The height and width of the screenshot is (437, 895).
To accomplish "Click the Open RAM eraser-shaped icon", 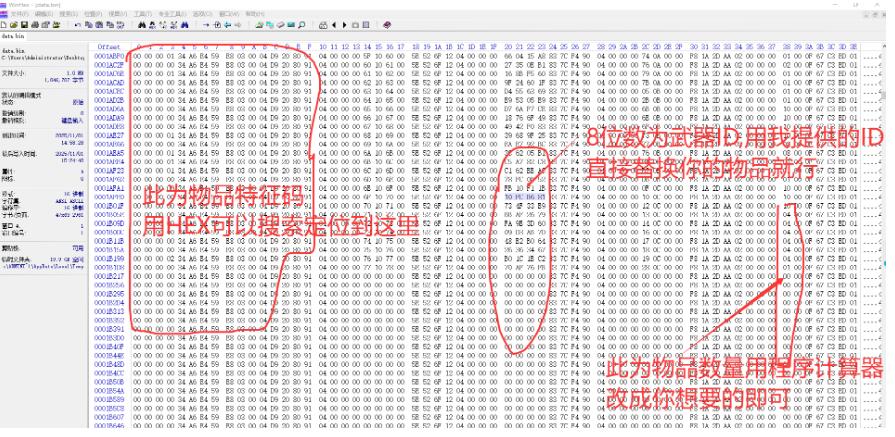I will [280, 25].
